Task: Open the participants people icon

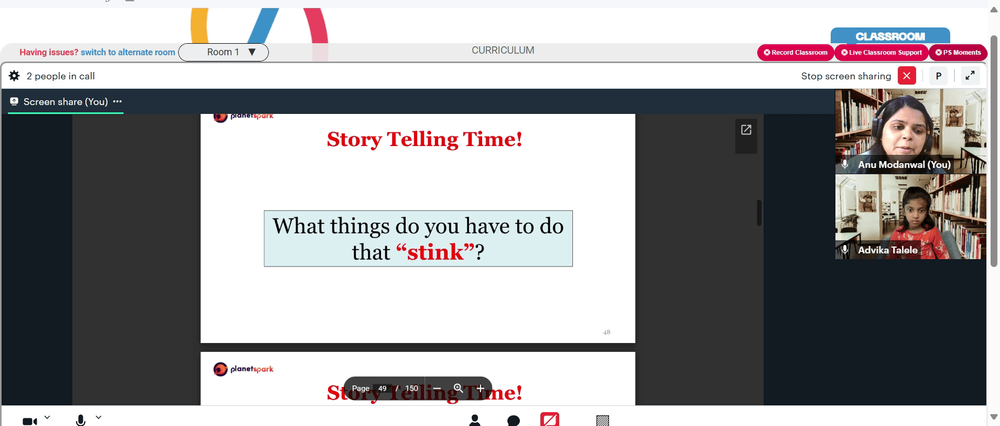Action: pyautogui.click(x=474, y=420)
